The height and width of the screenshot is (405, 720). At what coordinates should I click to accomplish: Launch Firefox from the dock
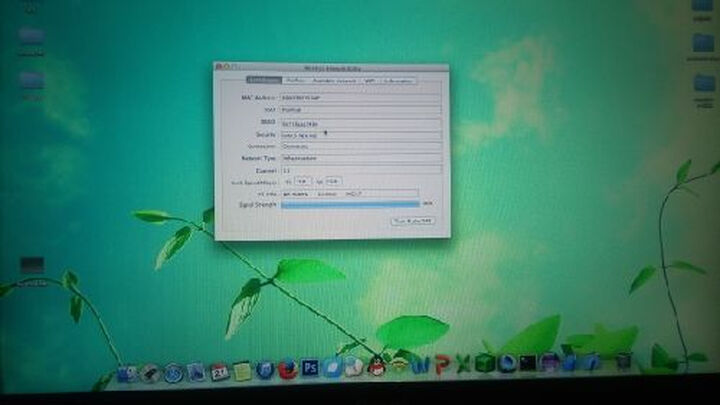[x=287, y=369]
